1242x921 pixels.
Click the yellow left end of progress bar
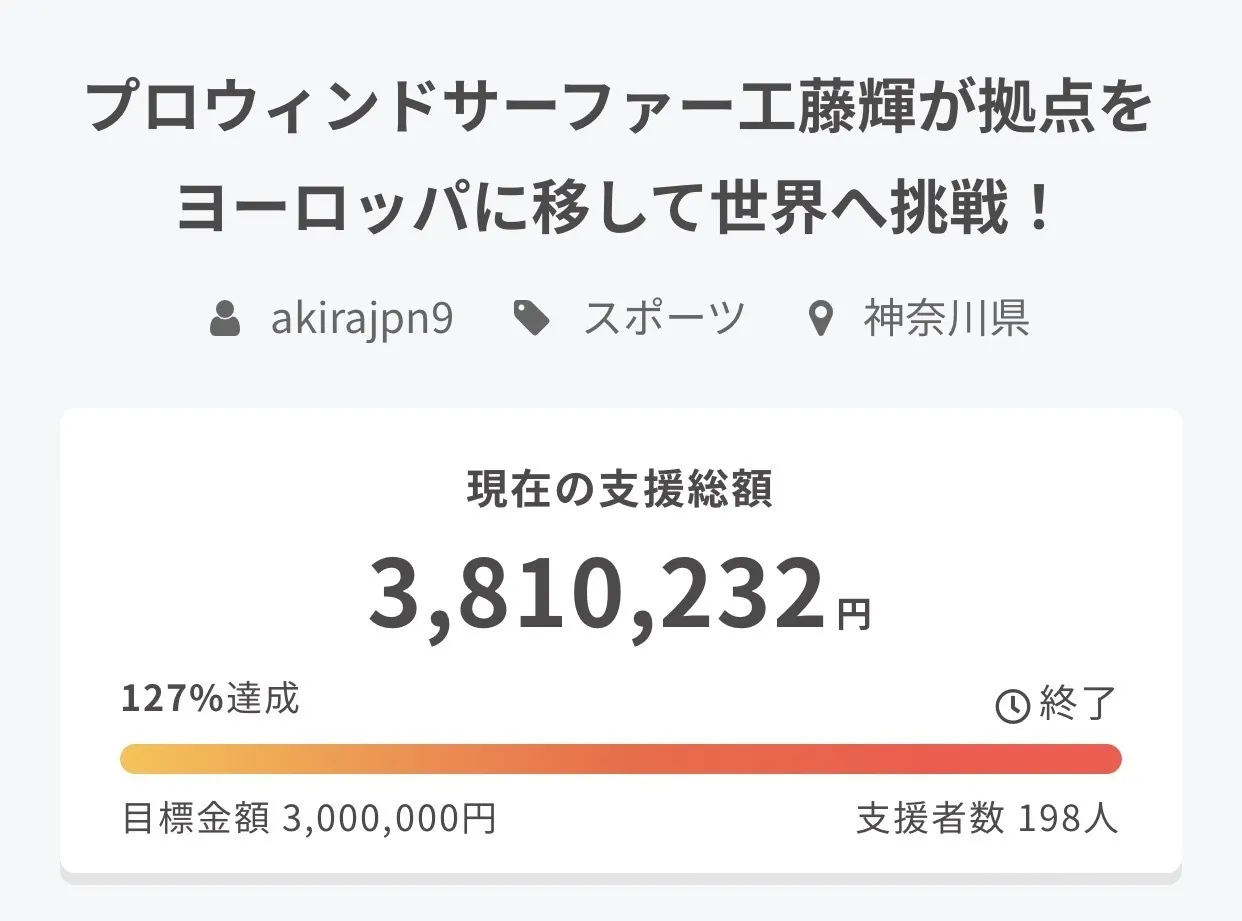point(140,759)
